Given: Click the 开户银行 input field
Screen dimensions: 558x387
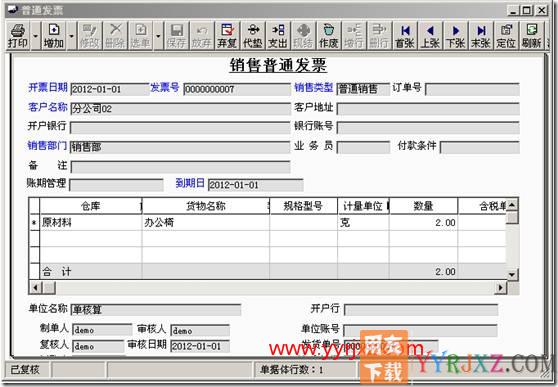Looking at the screenshot, I should coord(180,127).
